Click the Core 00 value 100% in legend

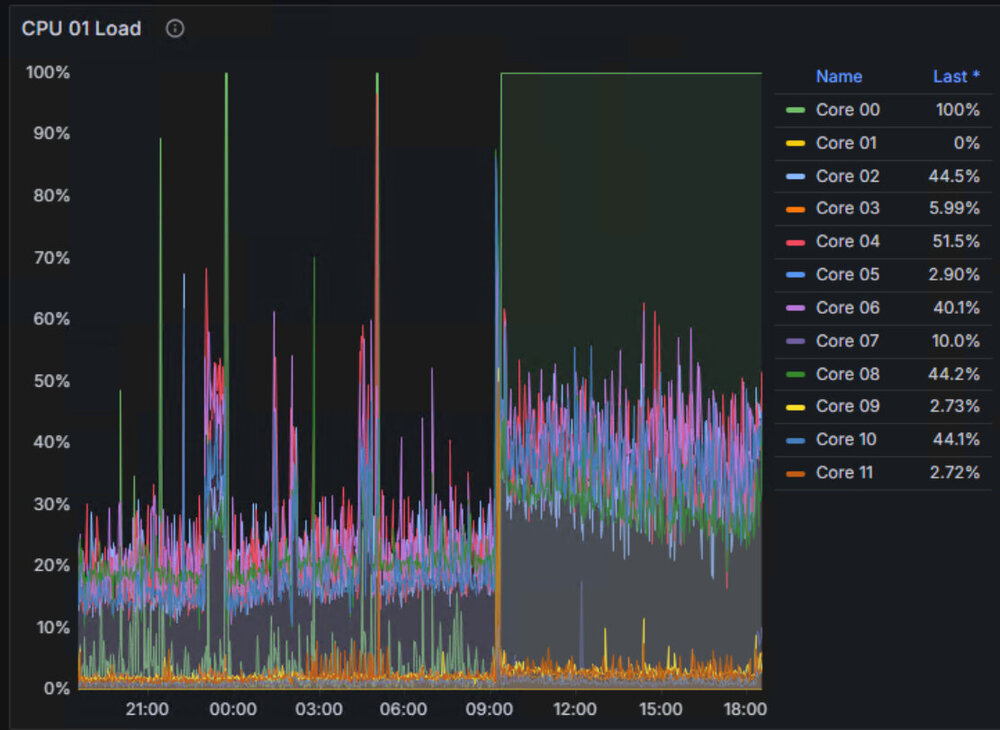[x=957, y=110]
